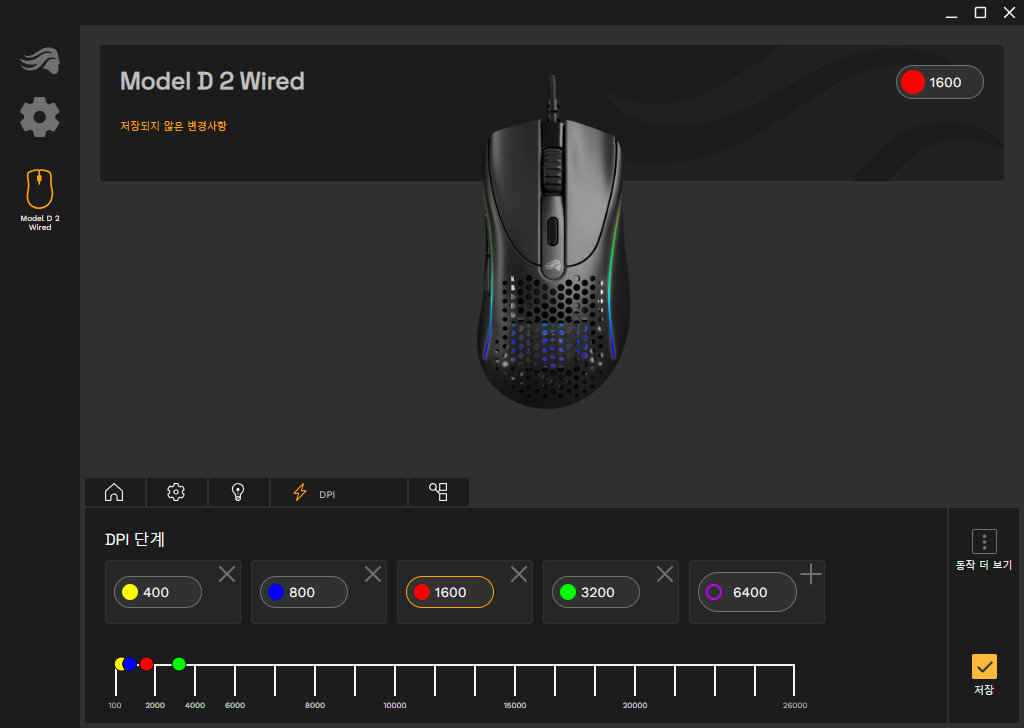Click the DPI 단계 heading
The height and width of the screenshot is (728, 1024).
pyautogui.click(x=135, y=539)
